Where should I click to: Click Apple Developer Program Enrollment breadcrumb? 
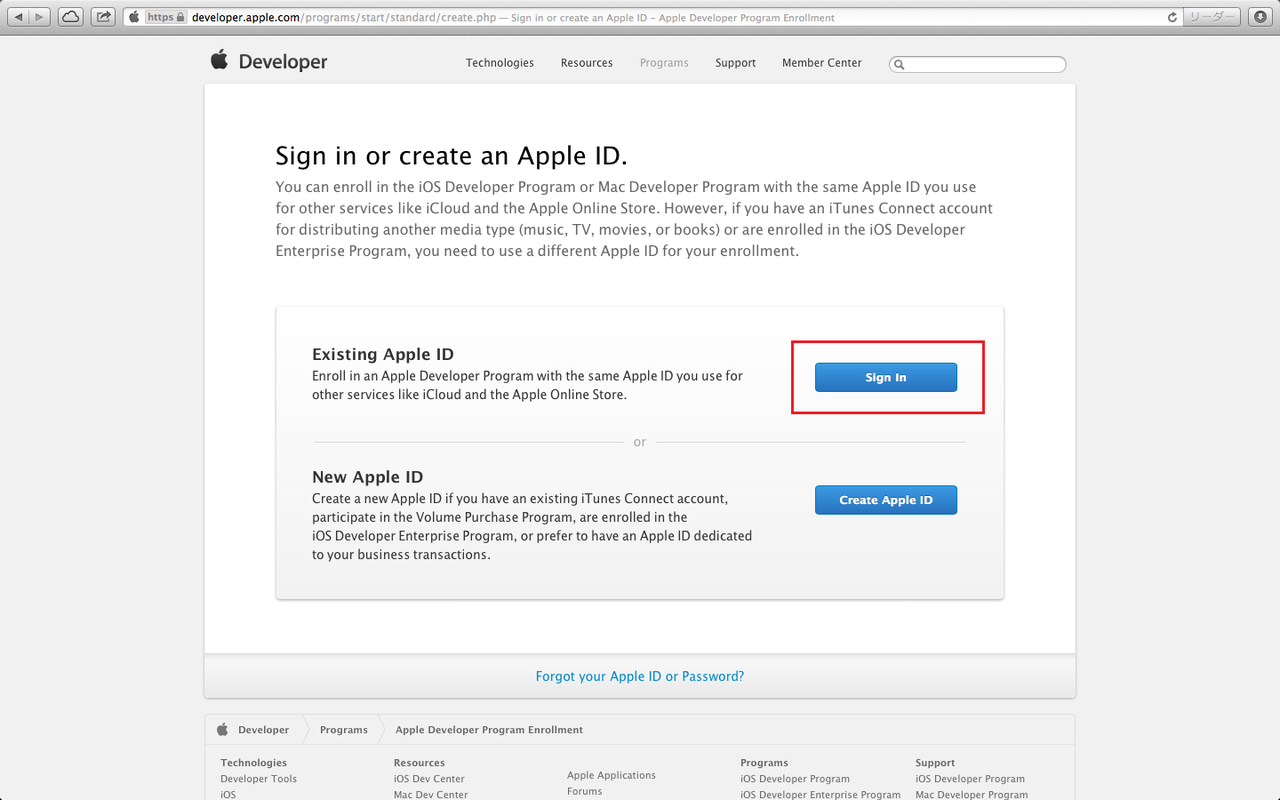[x=489, y=730]
